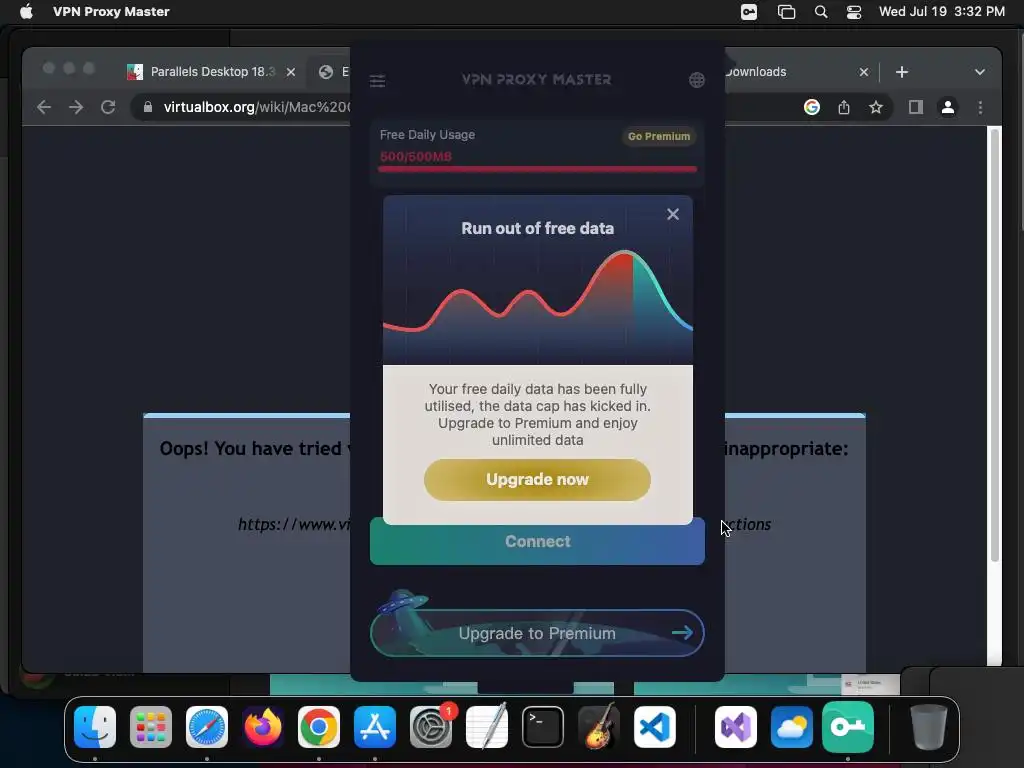Open the server location globe icon
This screenshot has width=1024, height=768.
click(697, 80)
